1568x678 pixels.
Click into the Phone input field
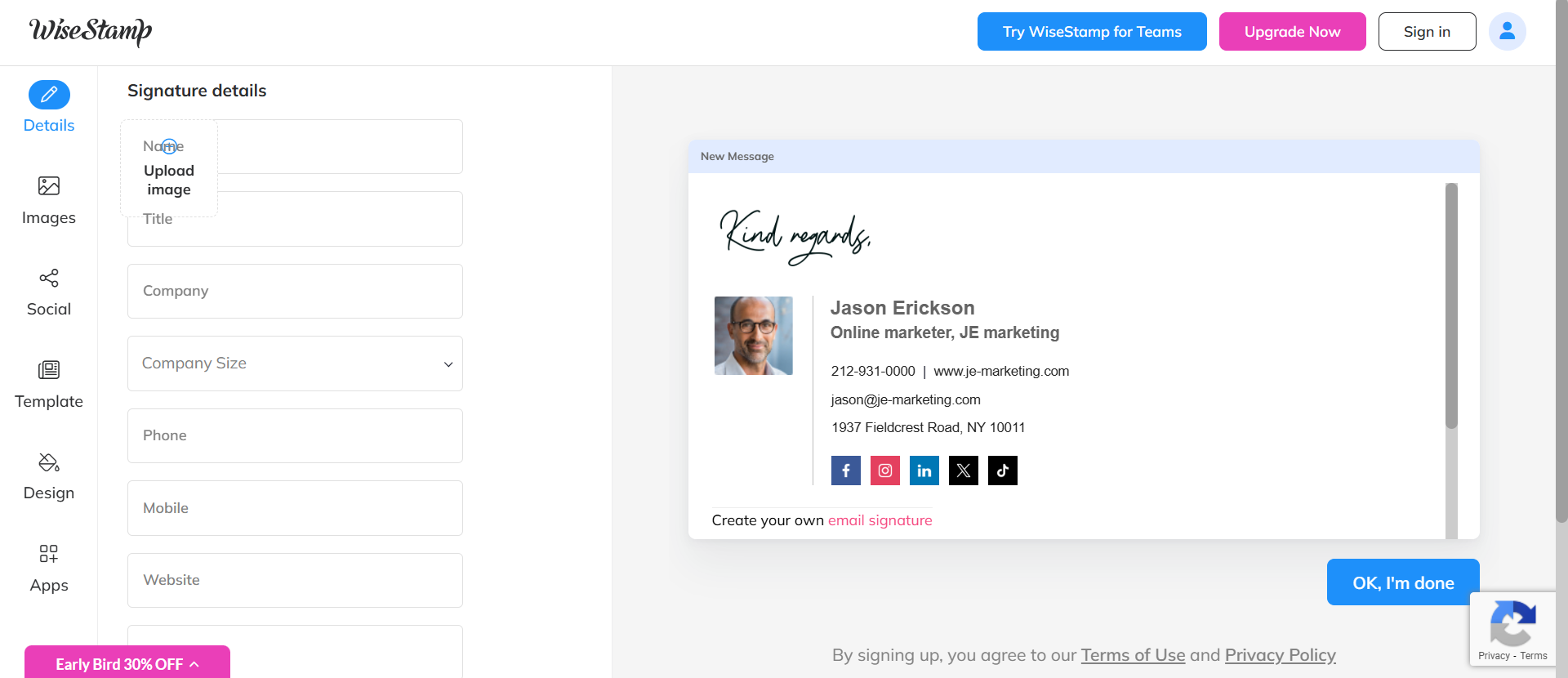pyautogui.click(x=295, y=436)
